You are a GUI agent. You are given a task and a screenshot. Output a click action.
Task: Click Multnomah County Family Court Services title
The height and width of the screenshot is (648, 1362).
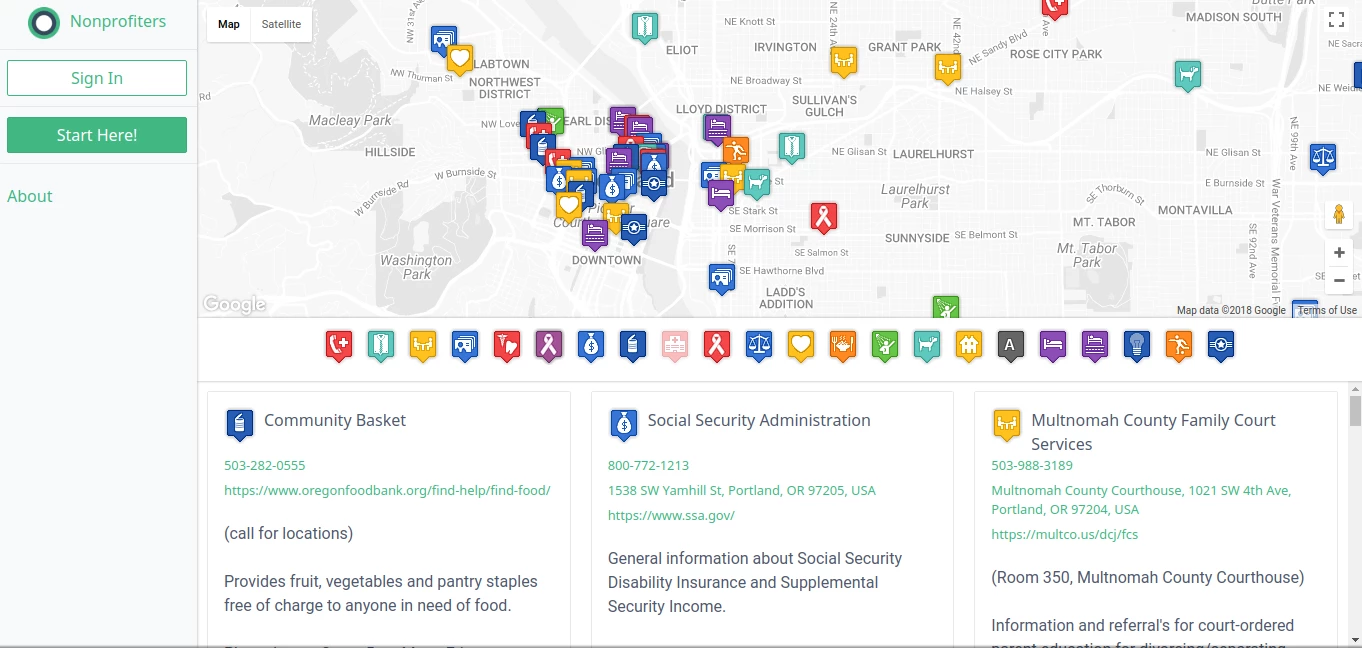coord(1154,432)
